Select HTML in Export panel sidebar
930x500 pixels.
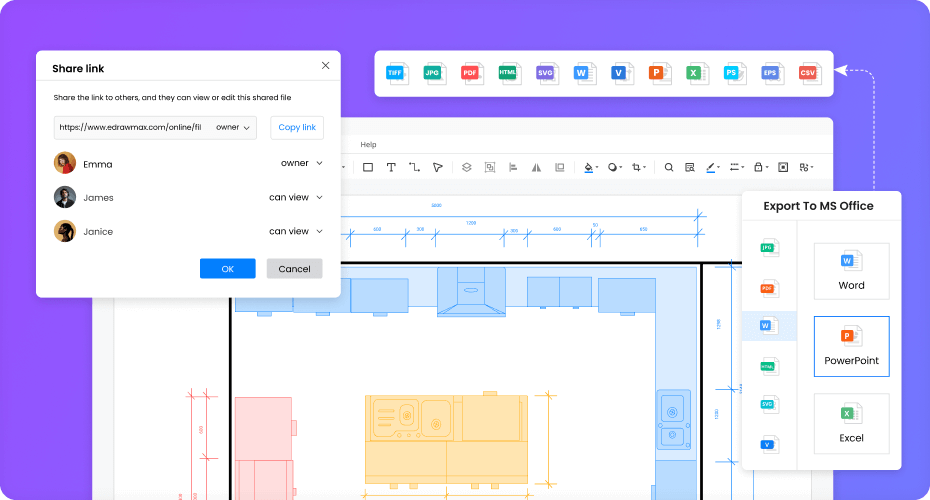click(769, 367)
